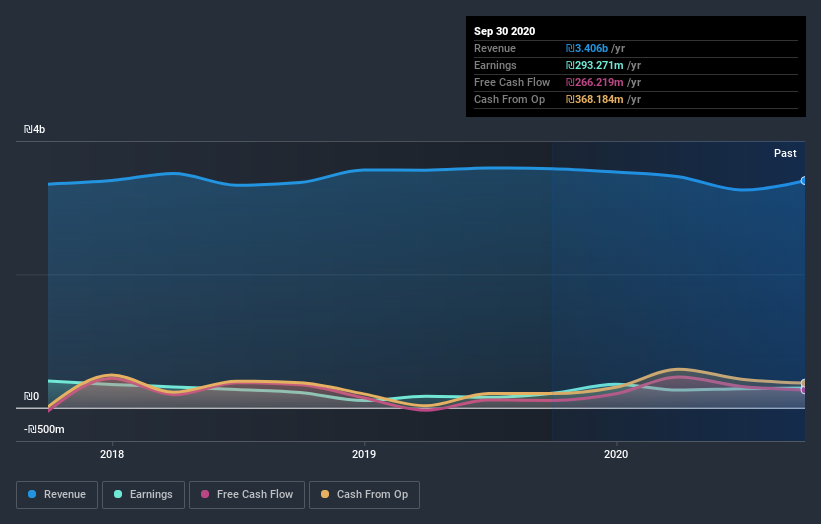Click the ₪0 y-axis label

(x=31, y=396)
